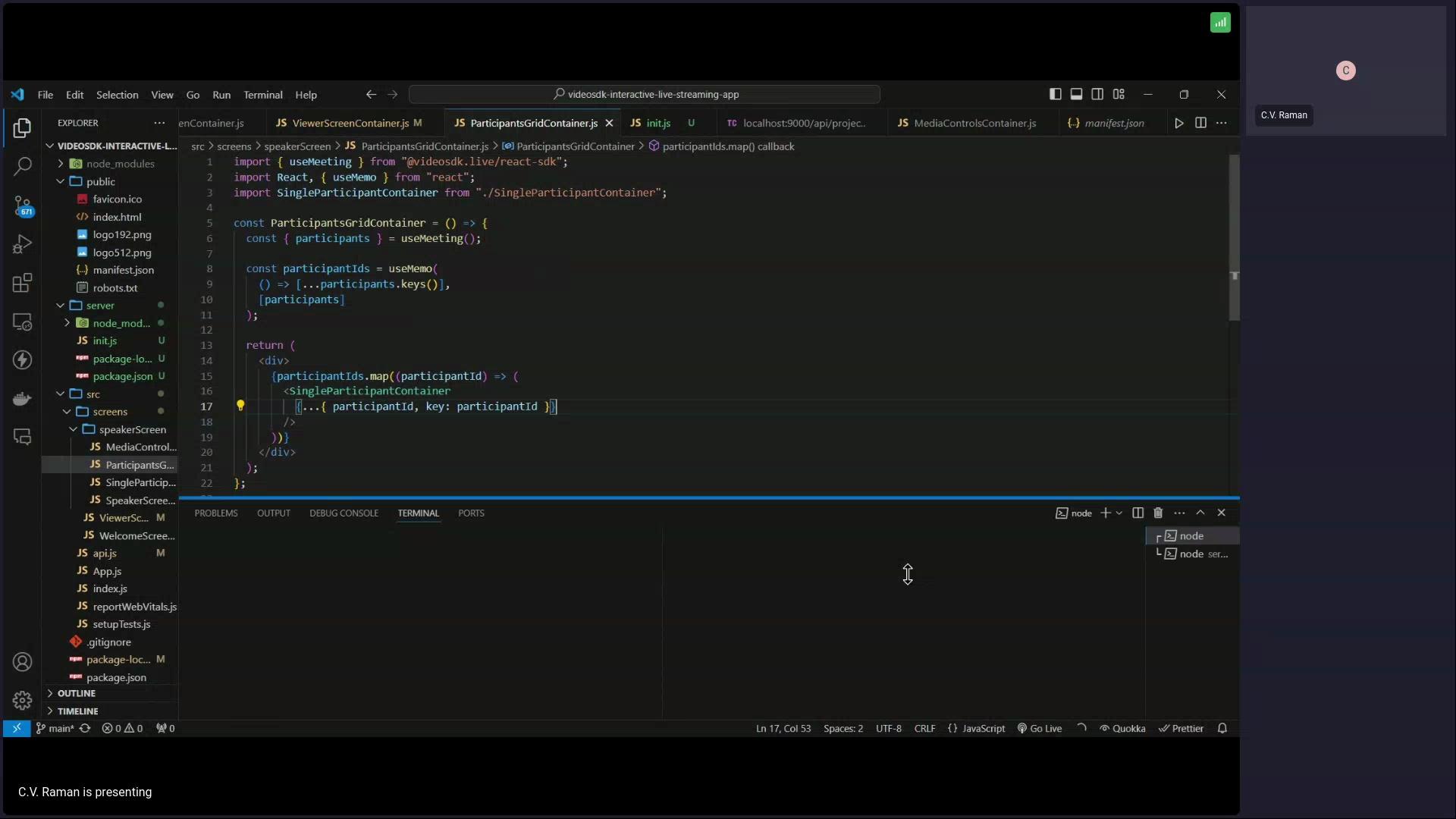This screenshot has width=1456, height=819.
Task: Change language mode from JavaScript
Action: click(984, 729)
